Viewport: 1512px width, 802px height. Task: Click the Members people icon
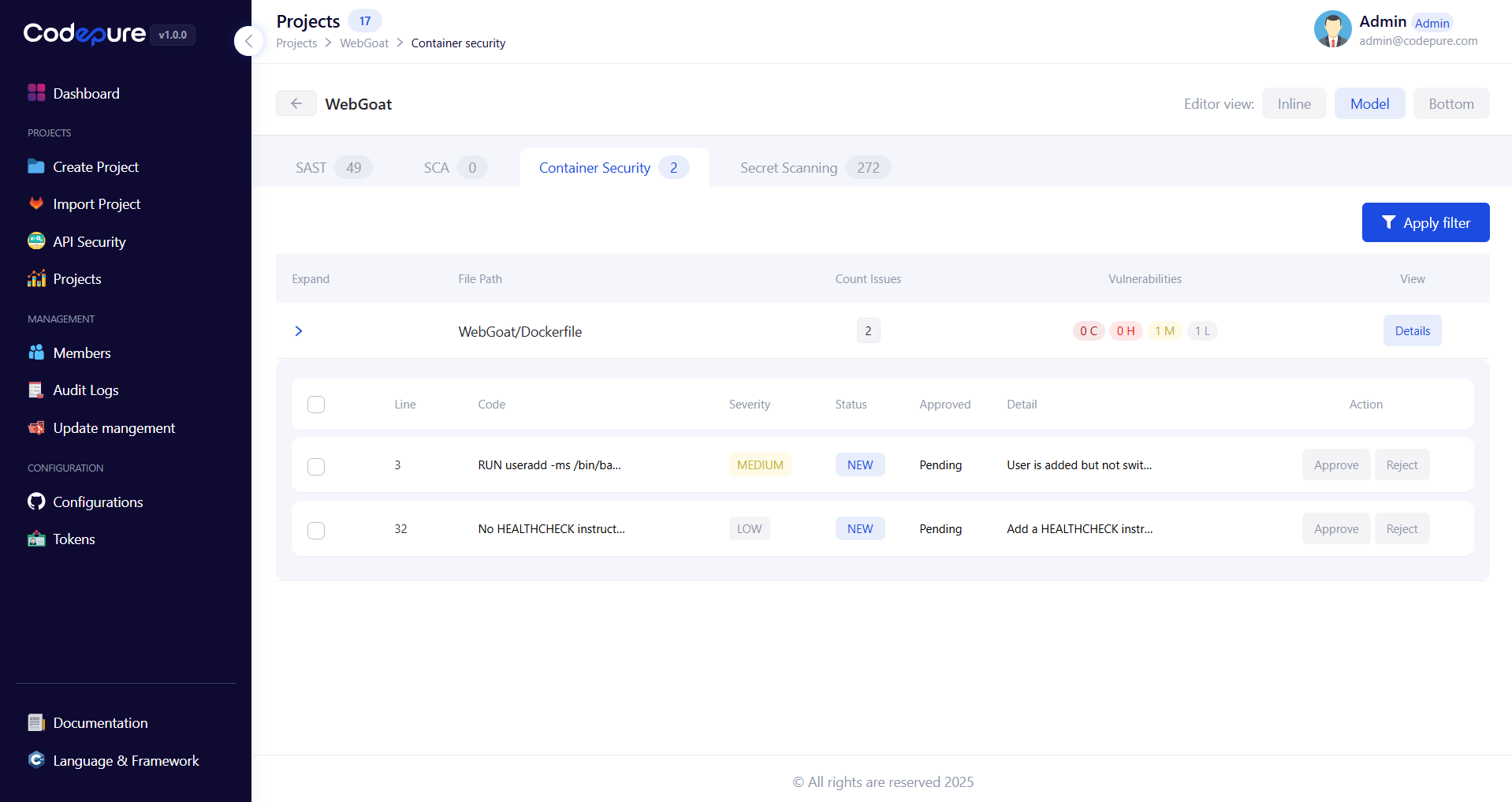tap(36, 353)
